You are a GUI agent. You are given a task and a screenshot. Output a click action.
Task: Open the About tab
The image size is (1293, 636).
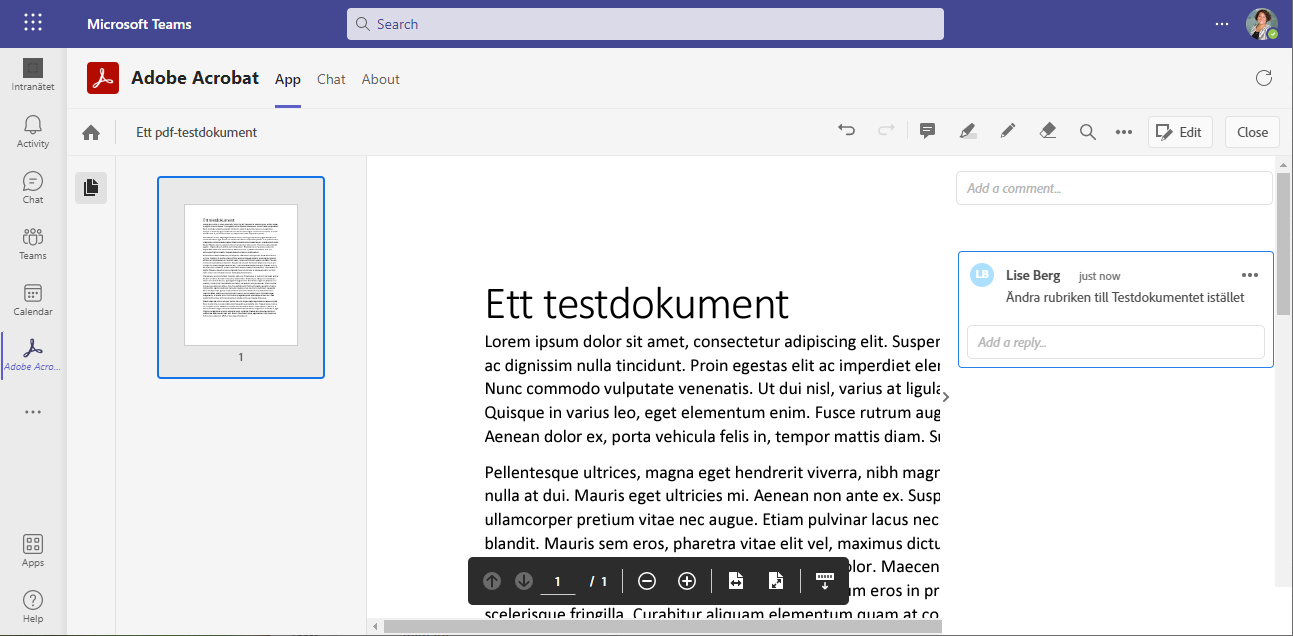pyautogui.click(x=380, y=79)
